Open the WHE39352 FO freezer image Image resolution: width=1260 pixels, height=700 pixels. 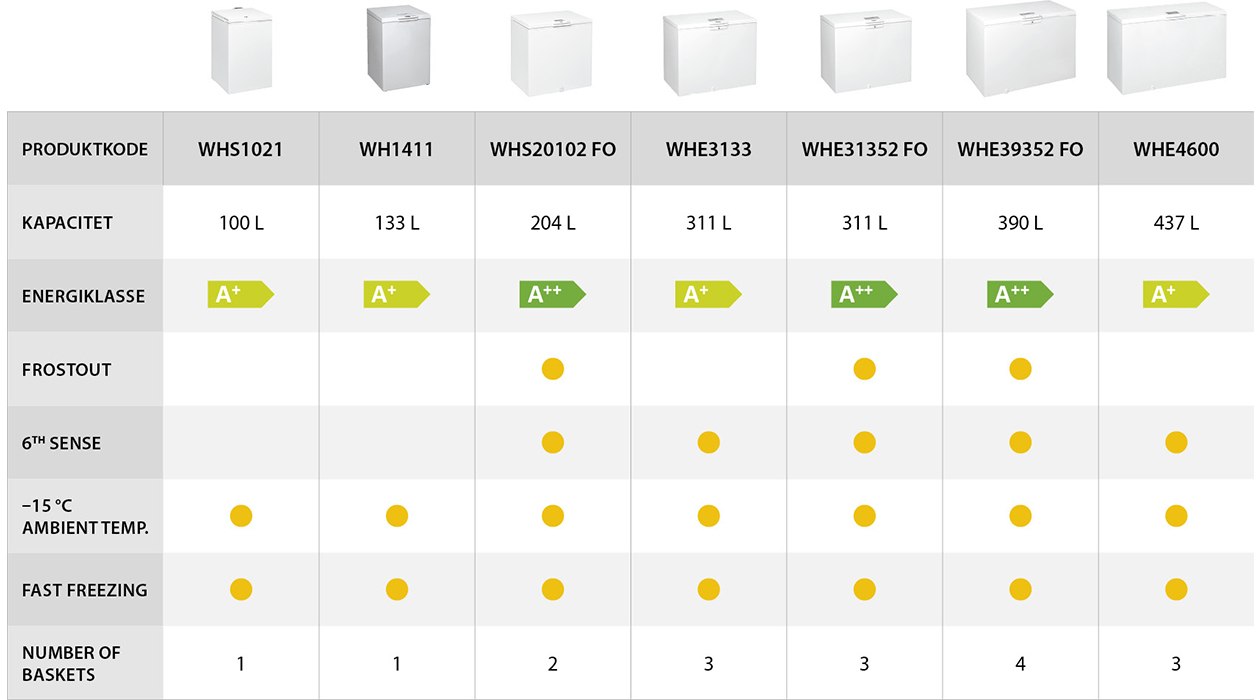tap(1020, 49)
